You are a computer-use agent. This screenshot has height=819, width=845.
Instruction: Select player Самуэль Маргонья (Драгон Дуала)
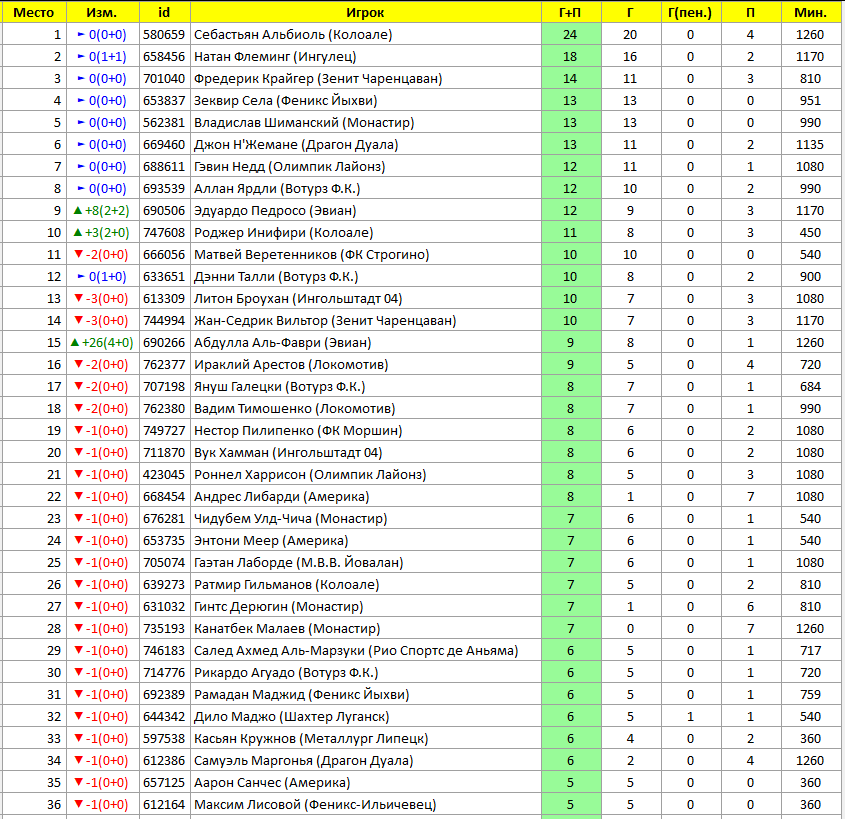tap(304, 761)
